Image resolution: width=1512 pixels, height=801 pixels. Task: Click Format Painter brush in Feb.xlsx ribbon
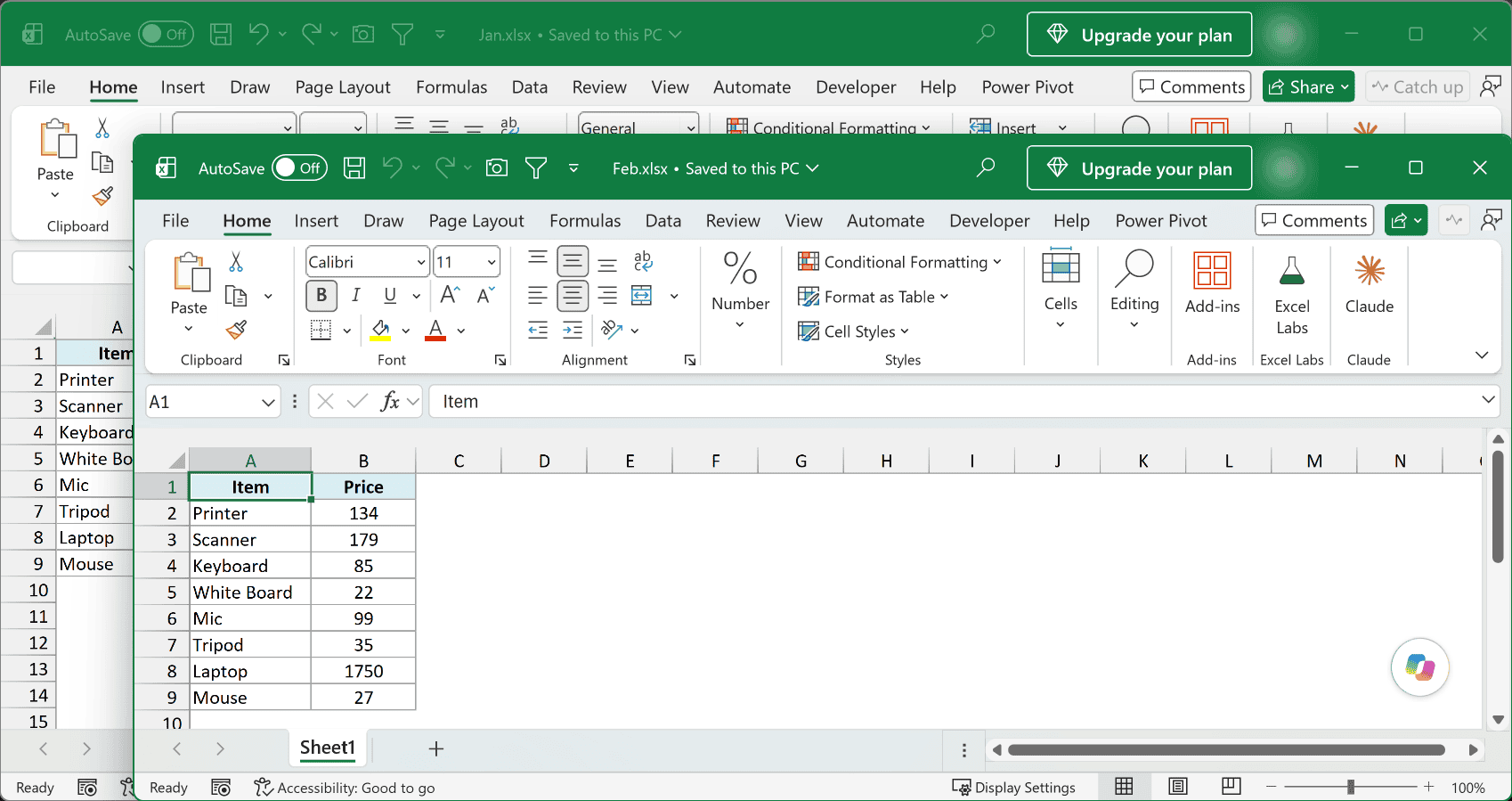click(236, 331)
